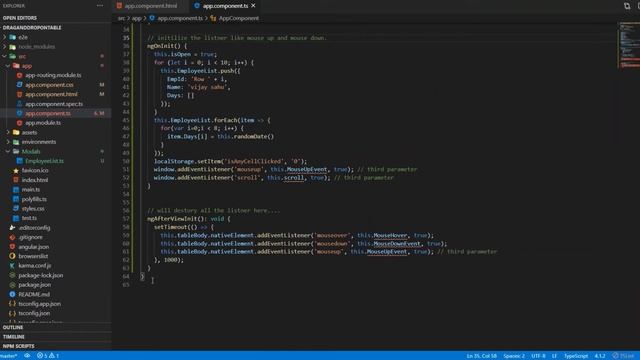Open index.html file
The width and height of the screenshot is (640, 360).
coord(35,180)
